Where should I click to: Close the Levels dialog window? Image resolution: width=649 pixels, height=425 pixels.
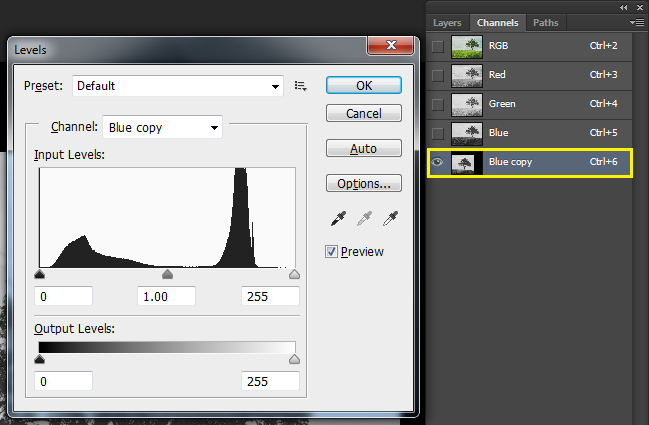tap(391, 47)
